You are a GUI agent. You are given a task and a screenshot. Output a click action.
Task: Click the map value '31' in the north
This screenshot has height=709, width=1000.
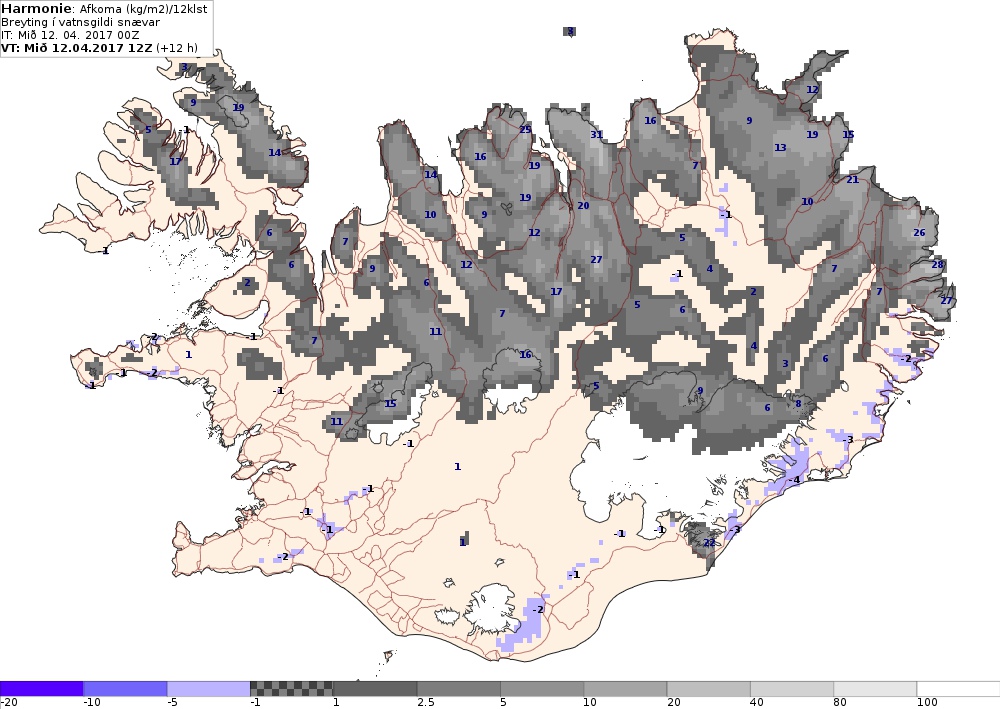coord(596,135)
